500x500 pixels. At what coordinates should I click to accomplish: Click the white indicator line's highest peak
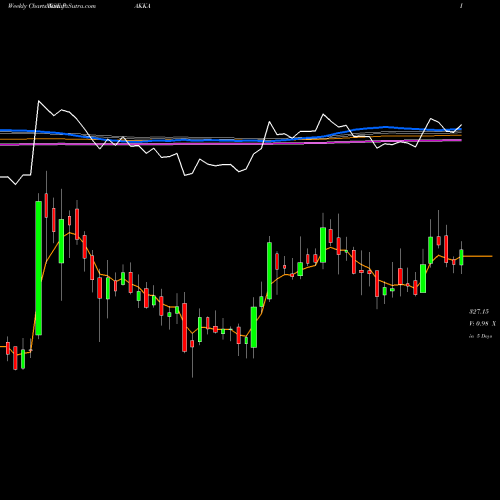[x=39, y=101]
